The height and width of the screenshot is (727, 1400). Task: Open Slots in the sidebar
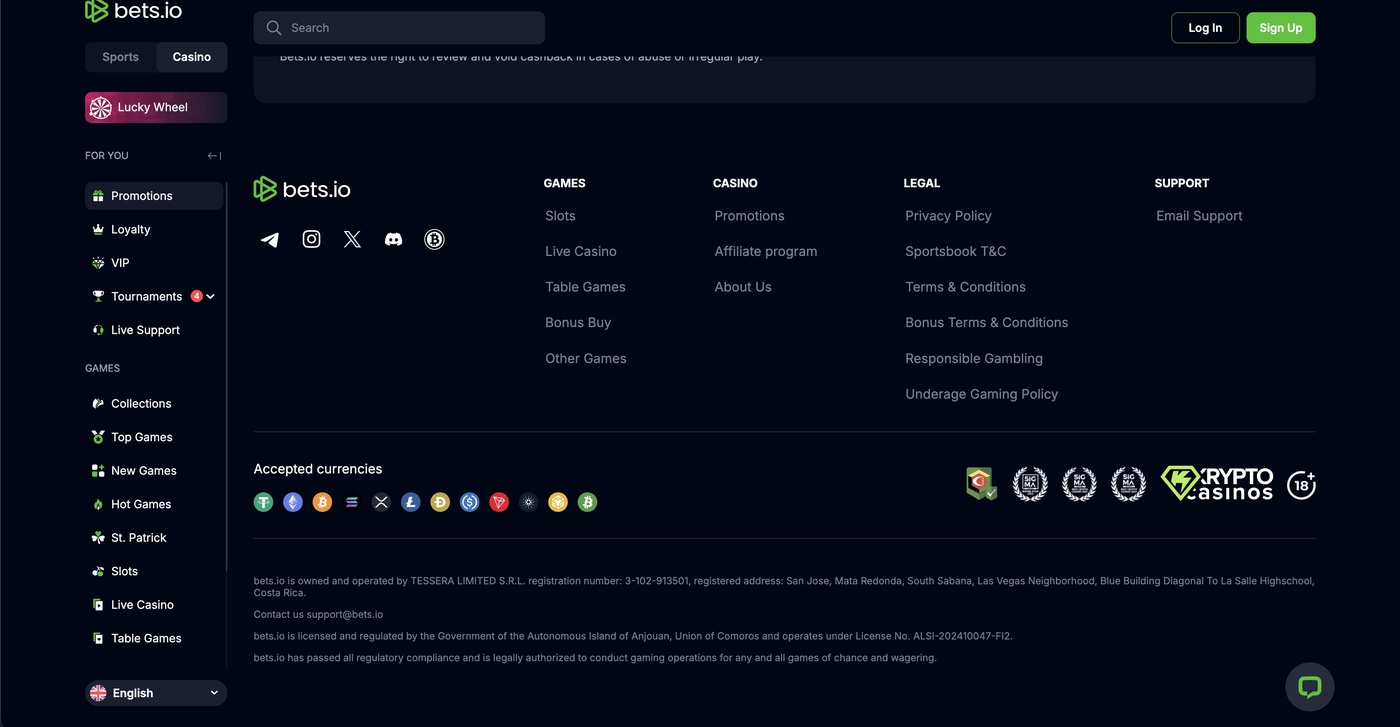click(154, 571)
